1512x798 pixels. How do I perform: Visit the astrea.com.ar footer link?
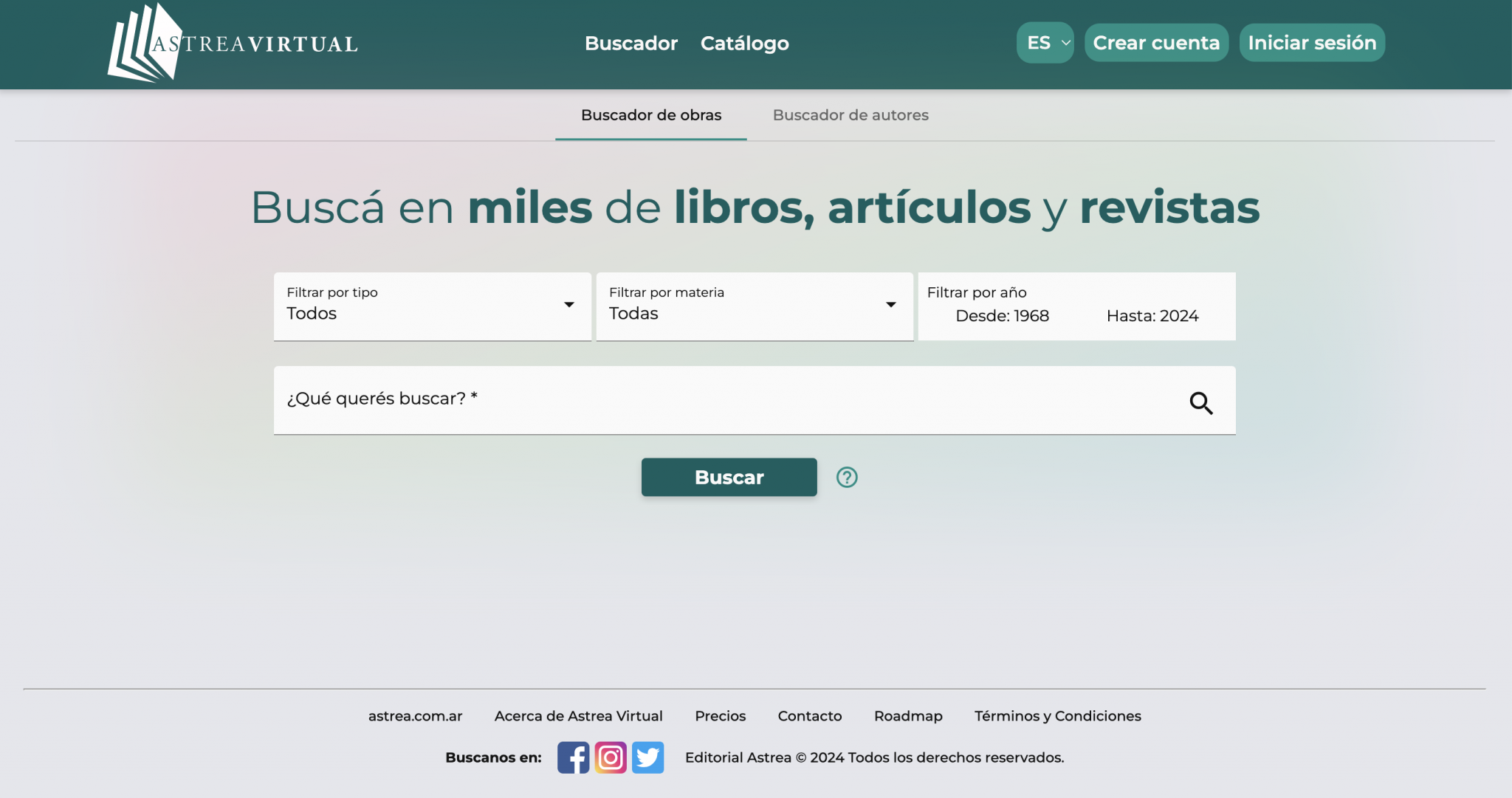(416, 716)
